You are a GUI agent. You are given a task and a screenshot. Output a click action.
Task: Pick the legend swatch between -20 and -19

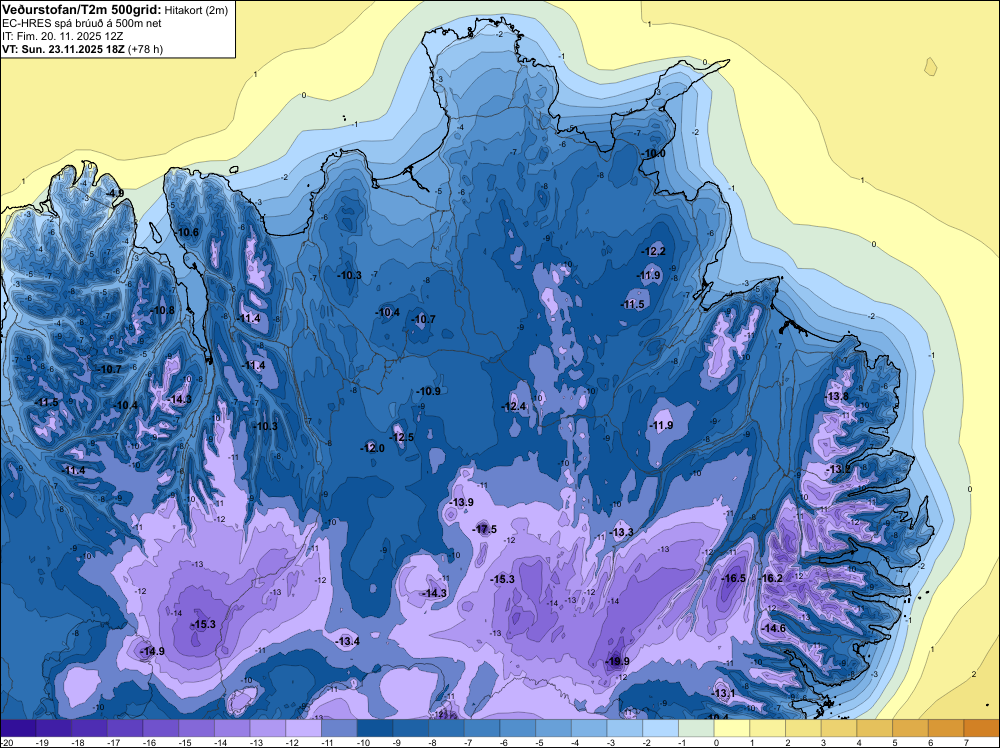18,728
